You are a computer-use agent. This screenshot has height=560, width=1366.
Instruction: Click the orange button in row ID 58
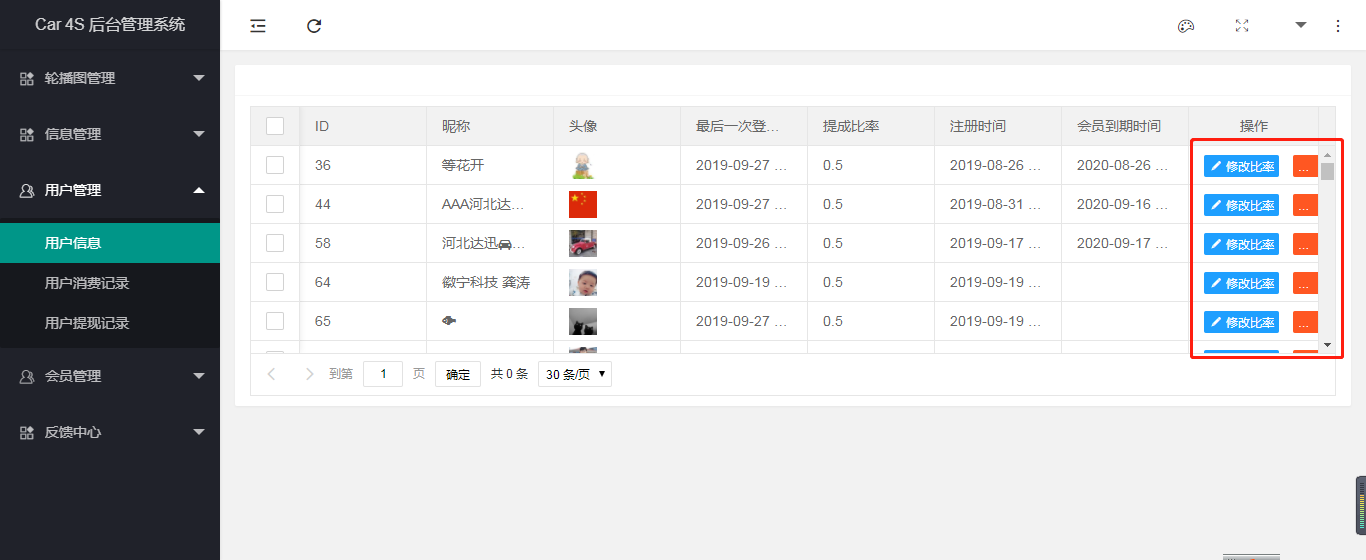coord(1305,244)
